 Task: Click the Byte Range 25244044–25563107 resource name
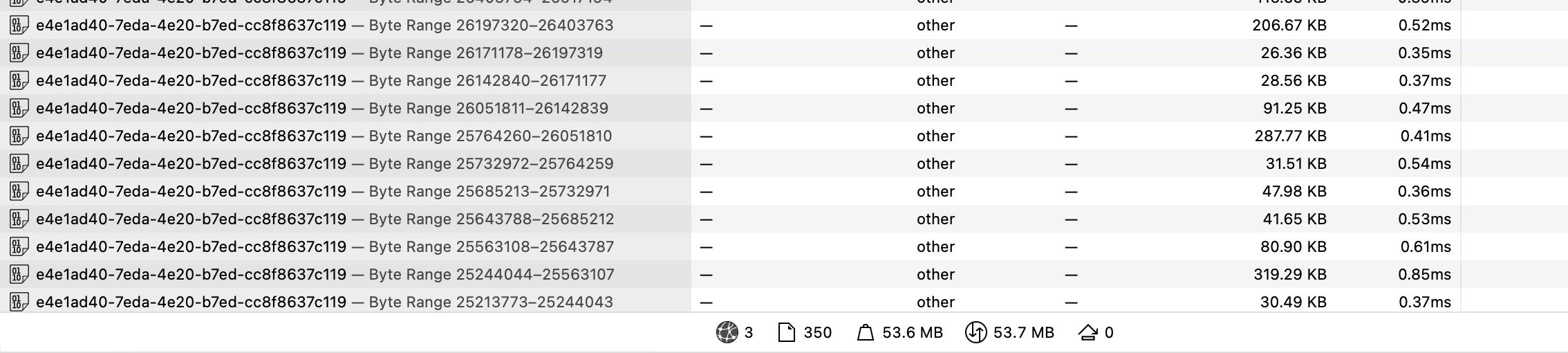[x=324, y=275]
